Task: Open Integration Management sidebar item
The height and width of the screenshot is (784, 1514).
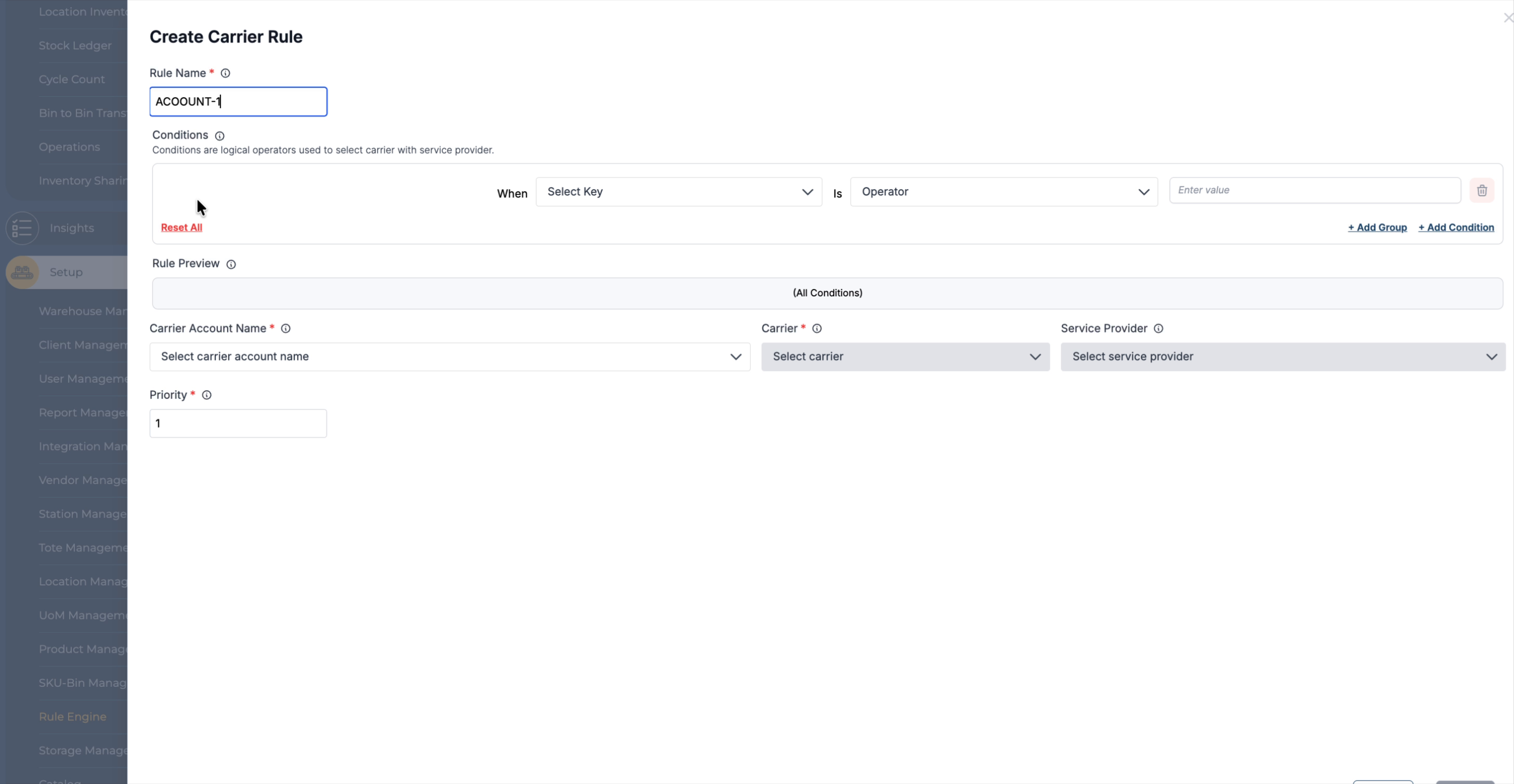Action: point(83,447)
